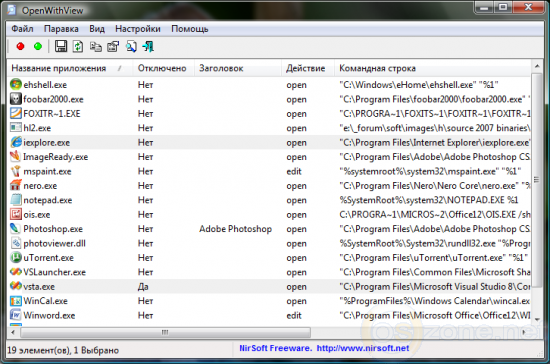The image size is (550, 364).
Task: Click the horizontal scrollbar left arrow
Action: (x=13, y=332)
